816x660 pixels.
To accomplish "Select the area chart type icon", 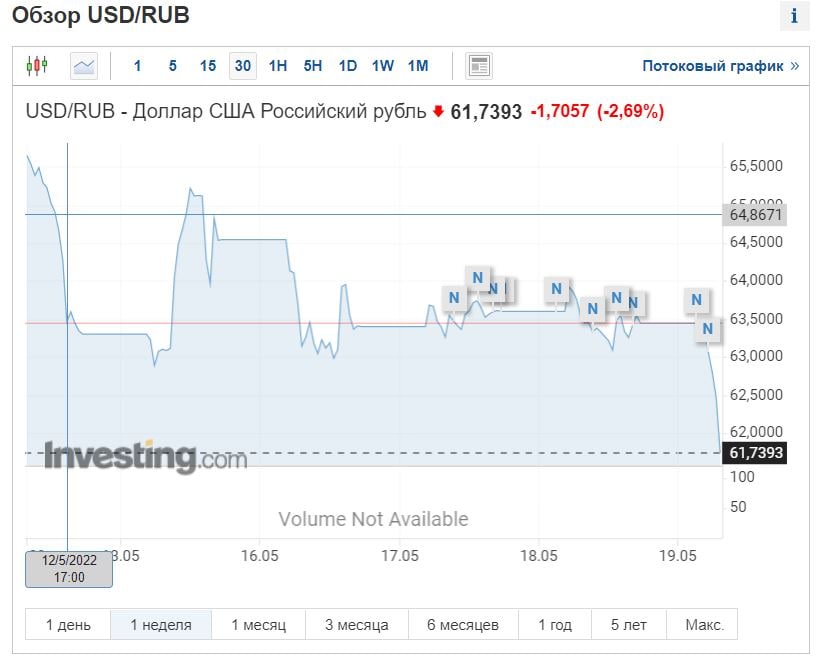I will pos(84,66).
